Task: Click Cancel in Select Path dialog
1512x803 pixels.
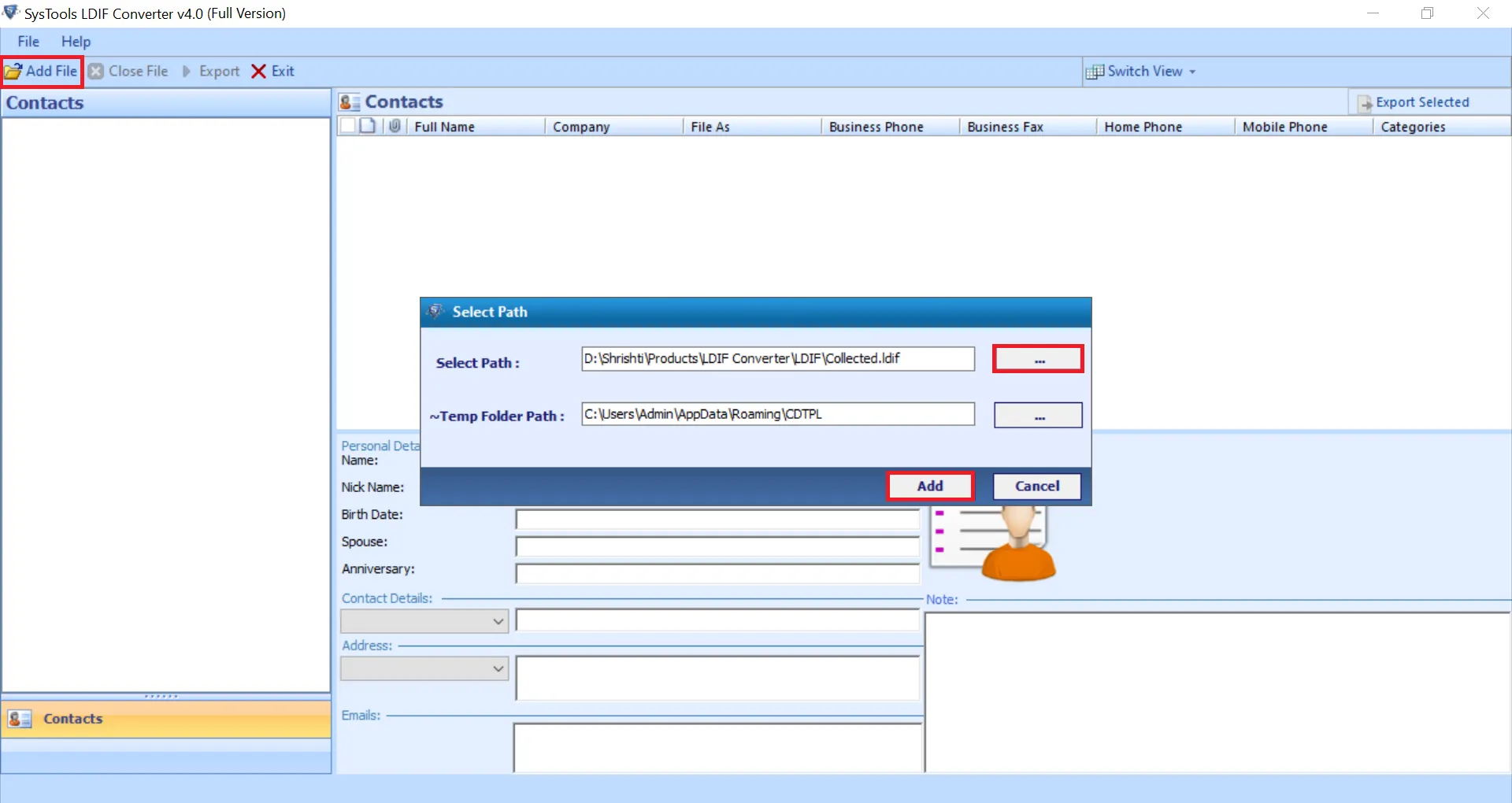Action: coord(1036,486)
